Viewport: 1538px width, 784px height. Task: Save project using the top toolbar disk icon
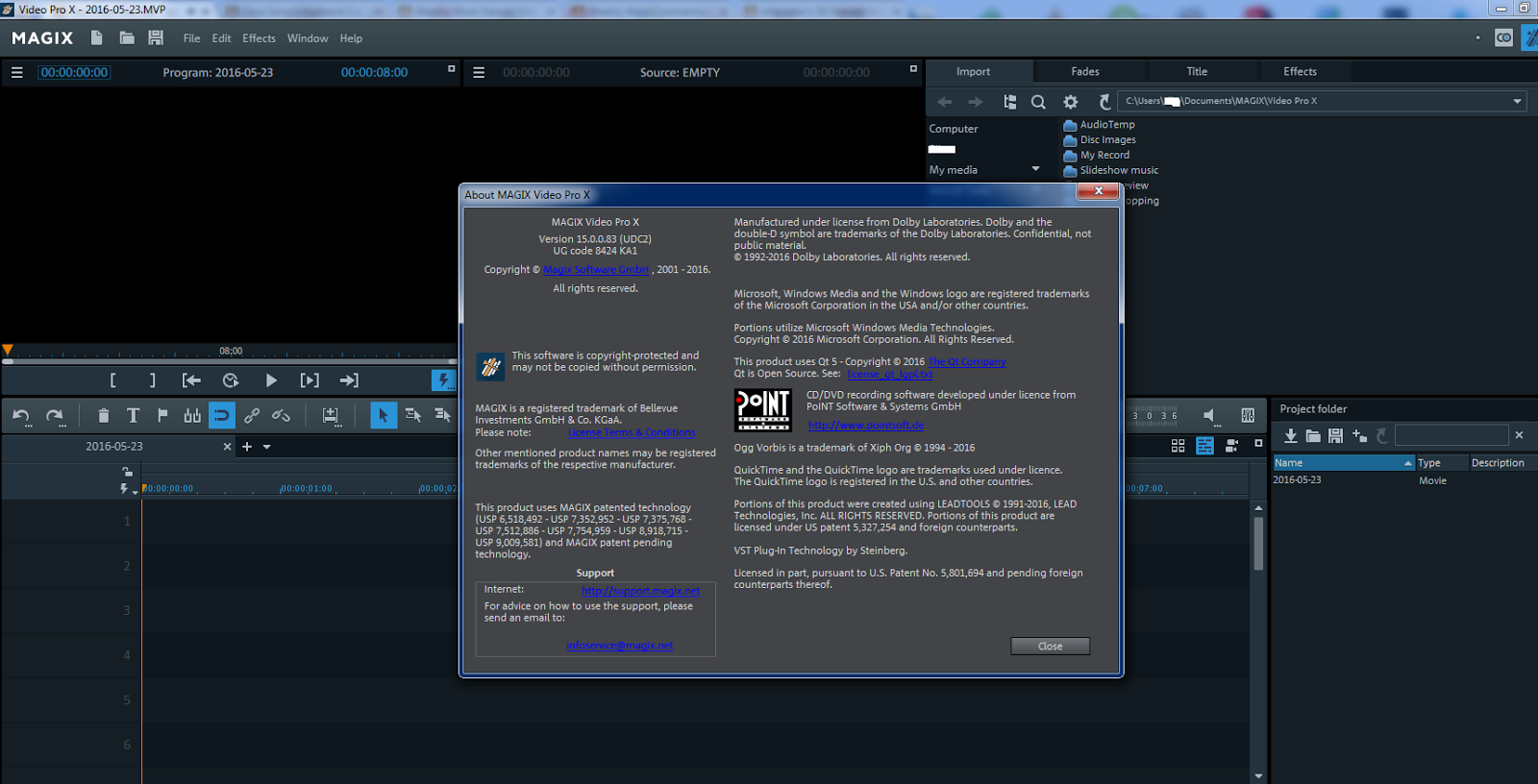156,37
